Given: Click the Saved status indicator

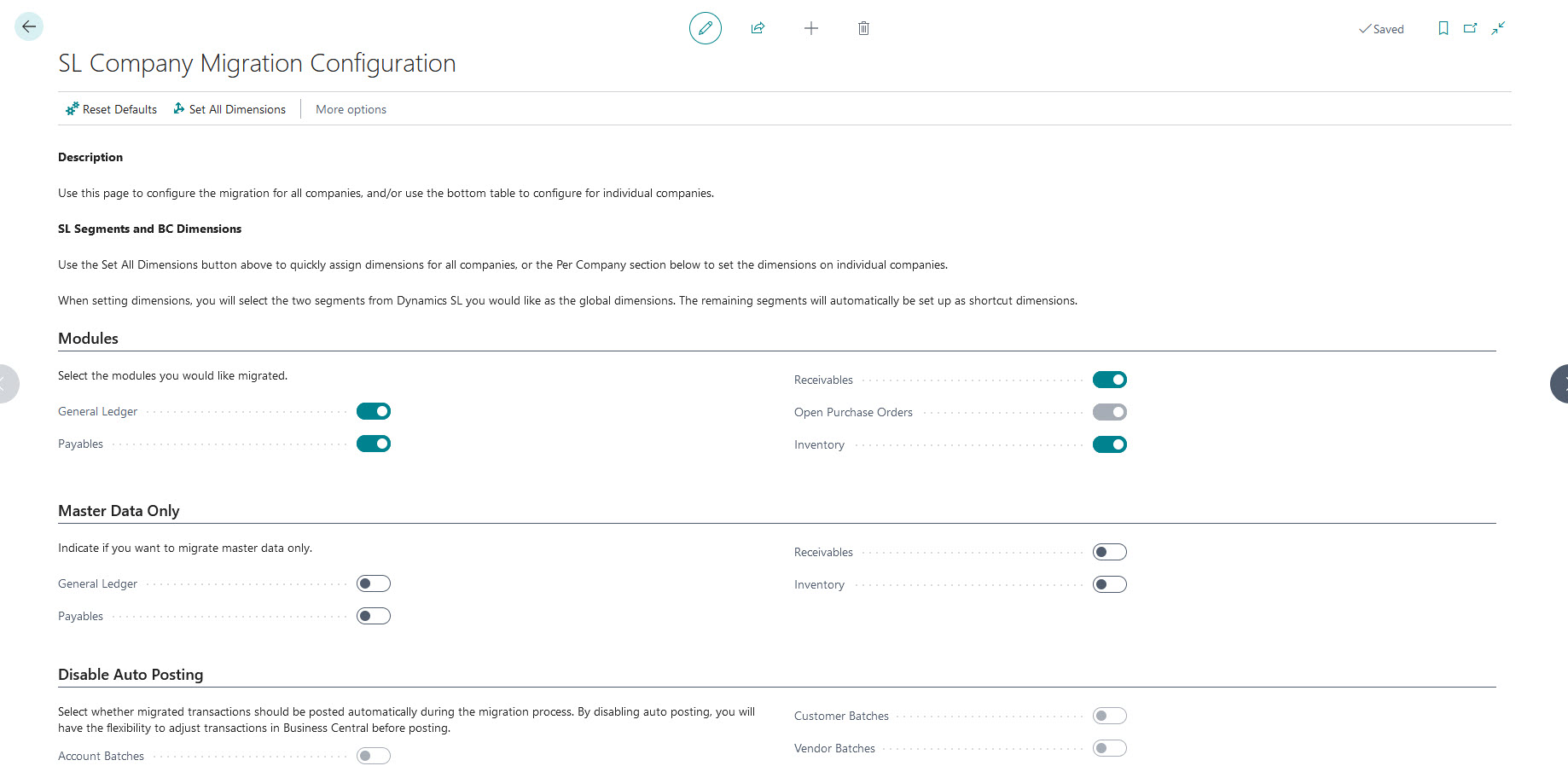Looking at the screenshot, I should tap(1381, 29).
